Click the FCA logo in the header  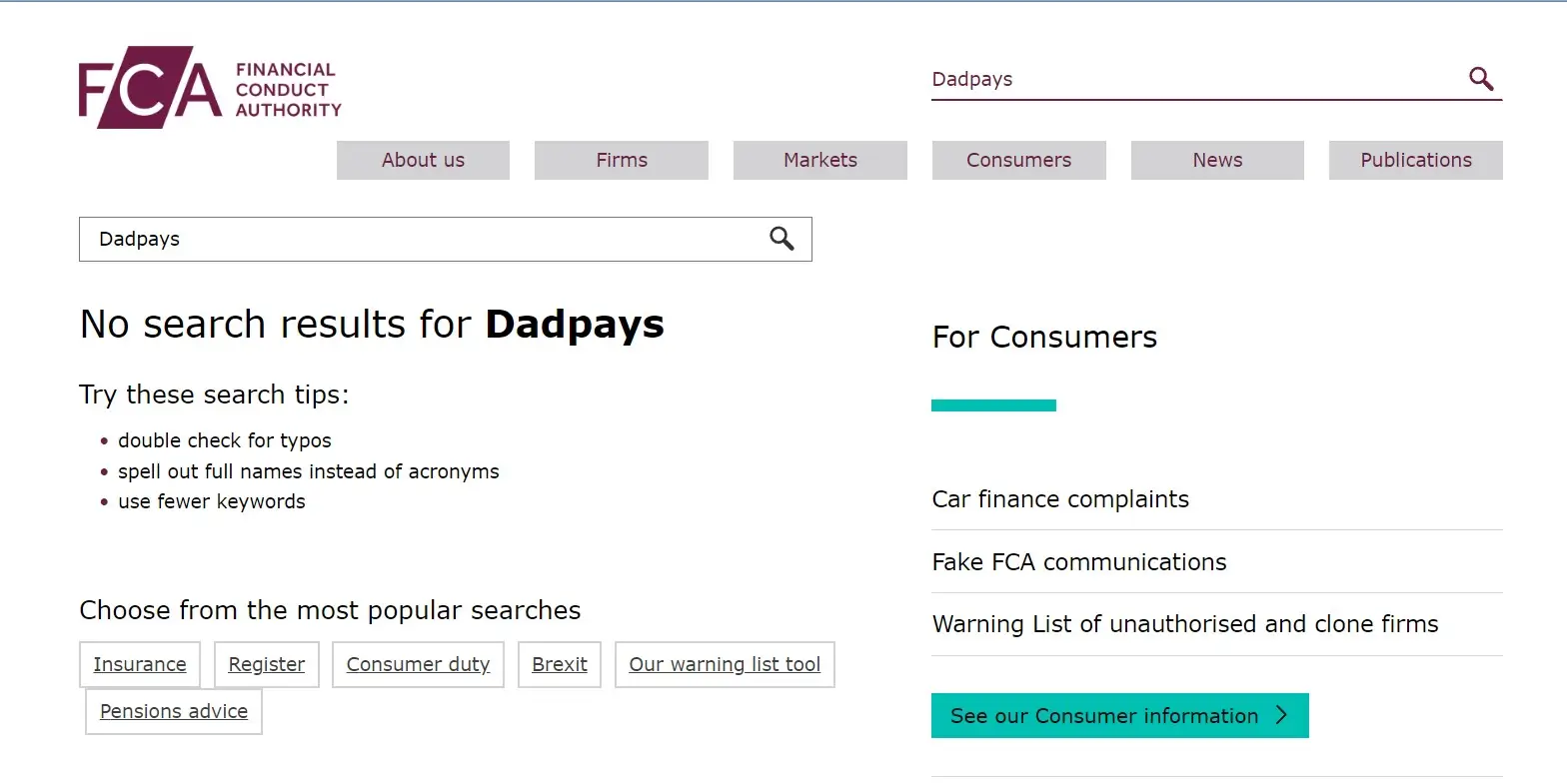pyautogui.click(x=210, y=88)
